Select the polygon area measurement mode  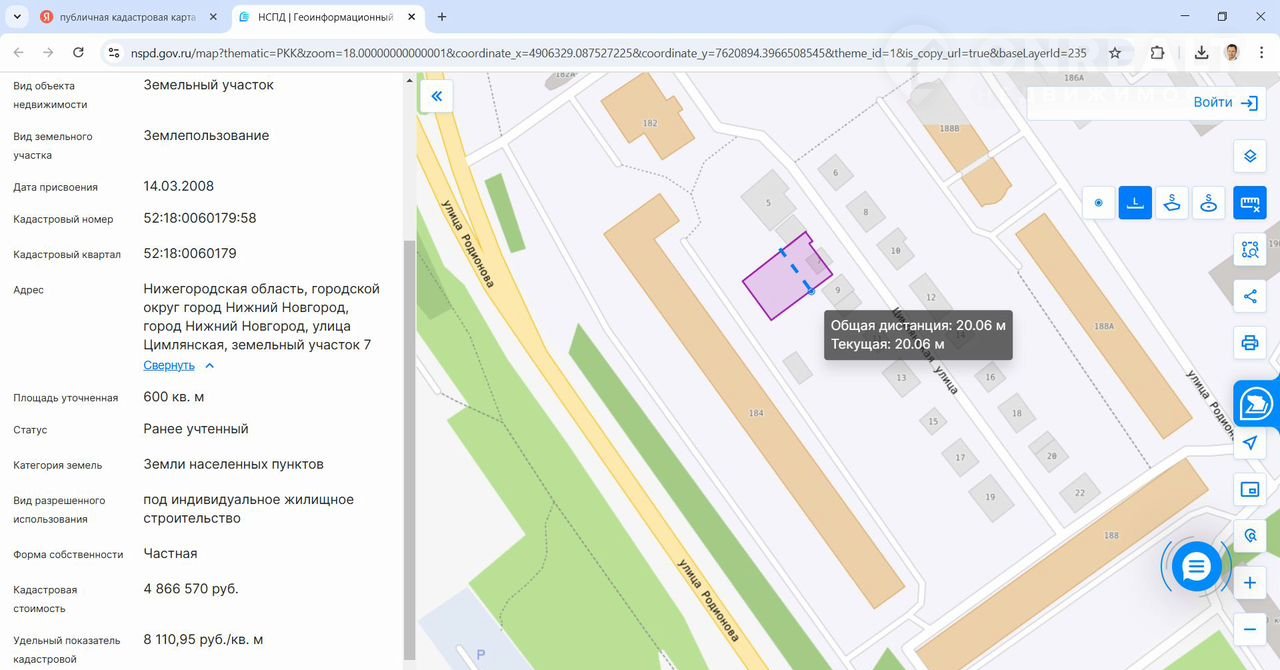point(1172,203)
